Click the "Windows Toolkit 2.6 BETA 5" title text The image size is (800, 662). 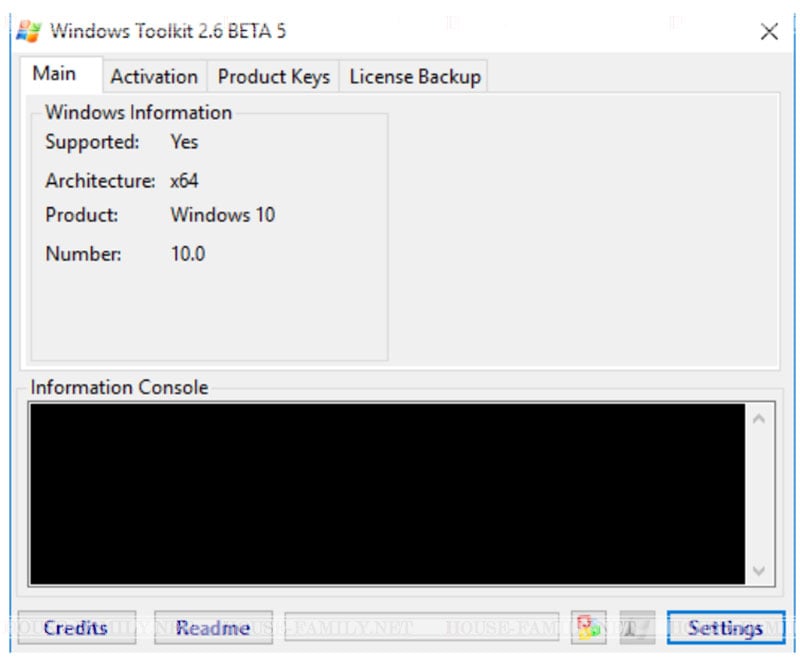168,31
